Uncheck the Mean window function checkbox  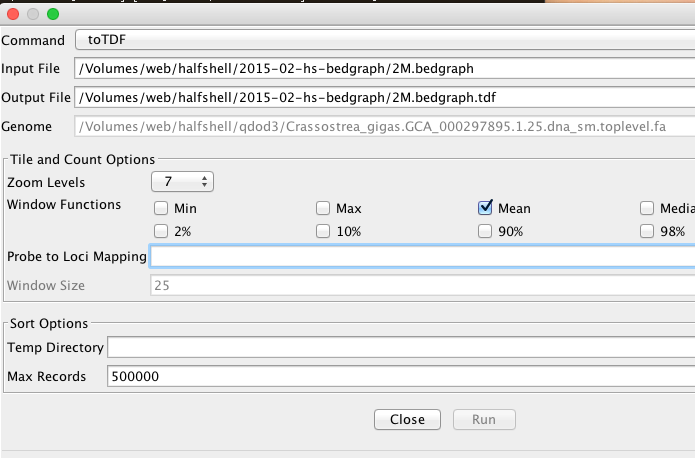[485, 207]
